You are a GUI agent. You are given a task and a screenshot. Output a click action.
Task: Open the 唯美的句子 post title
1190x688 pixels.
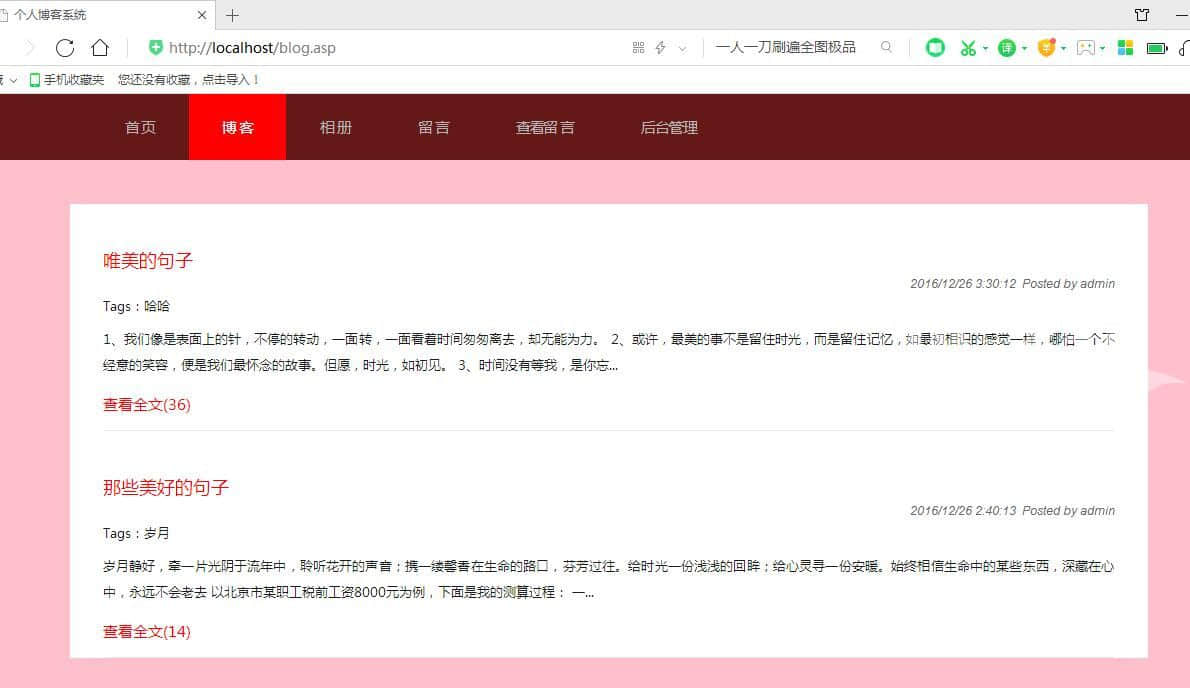pyautogui.click(x=148, y=261)
